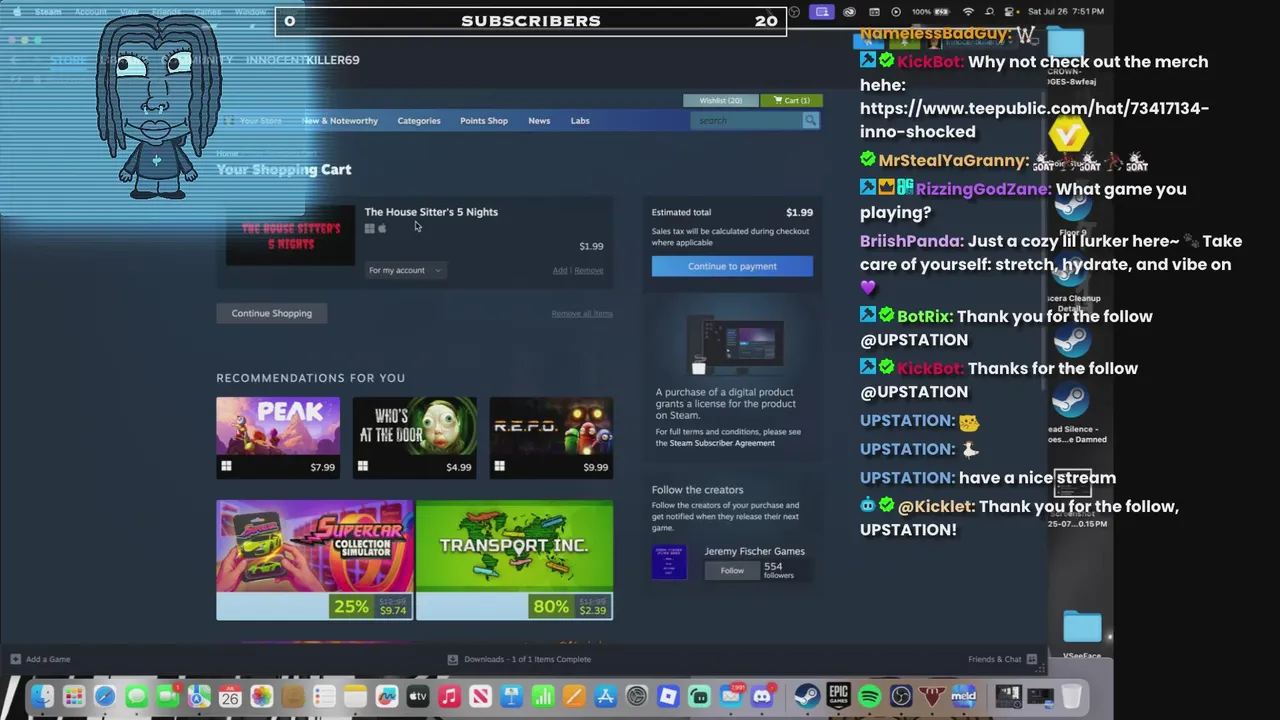1280x720 pixels.
Task: Click The House Sitter's 5 Nights title
Action: point(431,212)
